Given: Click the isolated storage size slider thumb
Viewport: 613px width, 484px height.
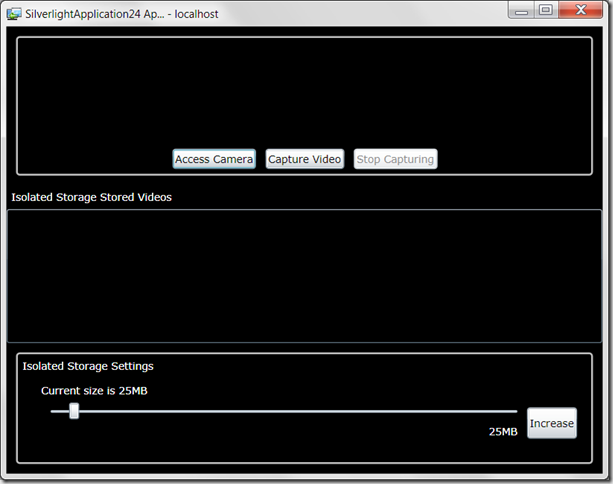Looking at the screenshot, I should click(x=74, y=411).
